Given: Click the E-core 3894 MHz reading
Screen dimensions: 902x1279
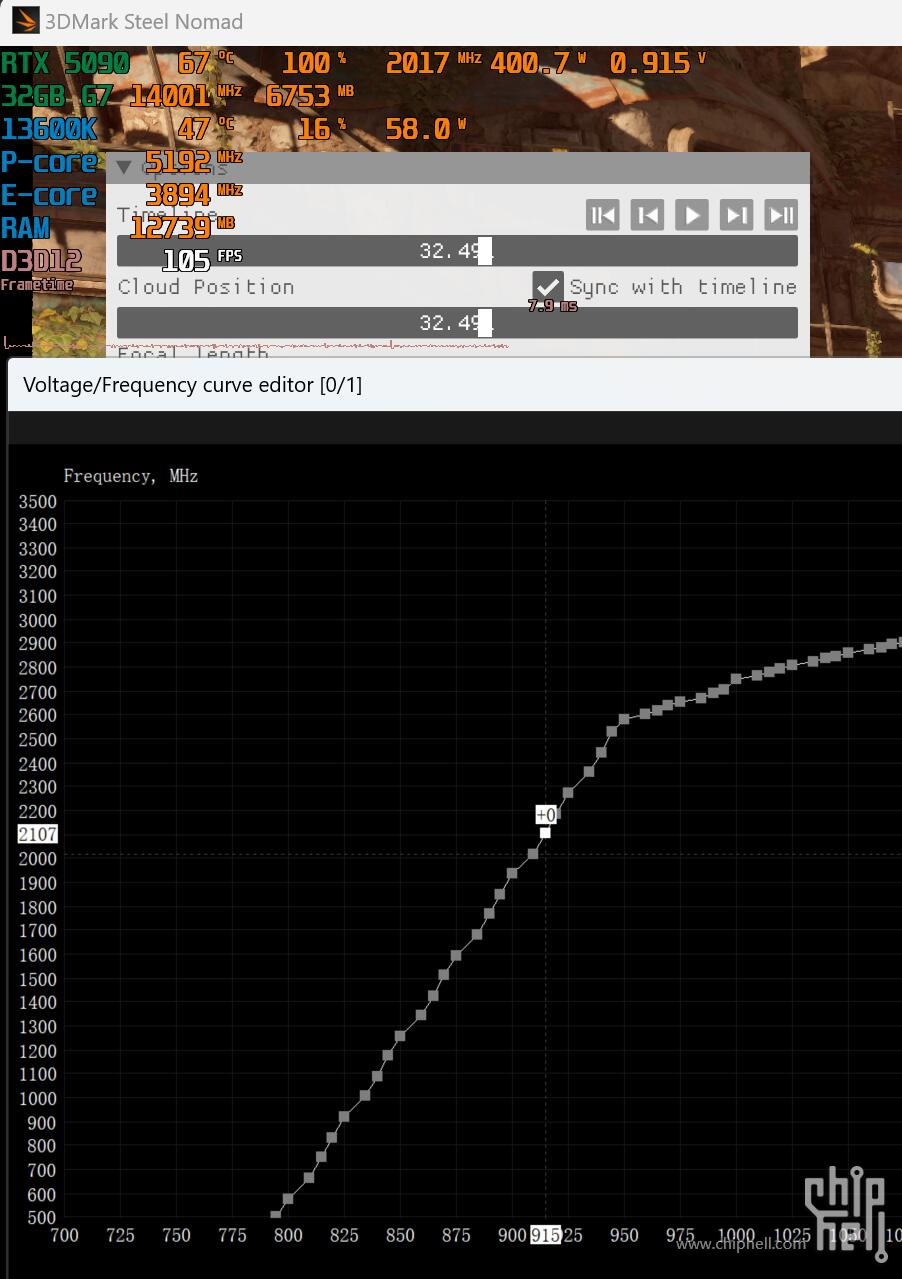Looking at the screenshot, I should [194, 194].
